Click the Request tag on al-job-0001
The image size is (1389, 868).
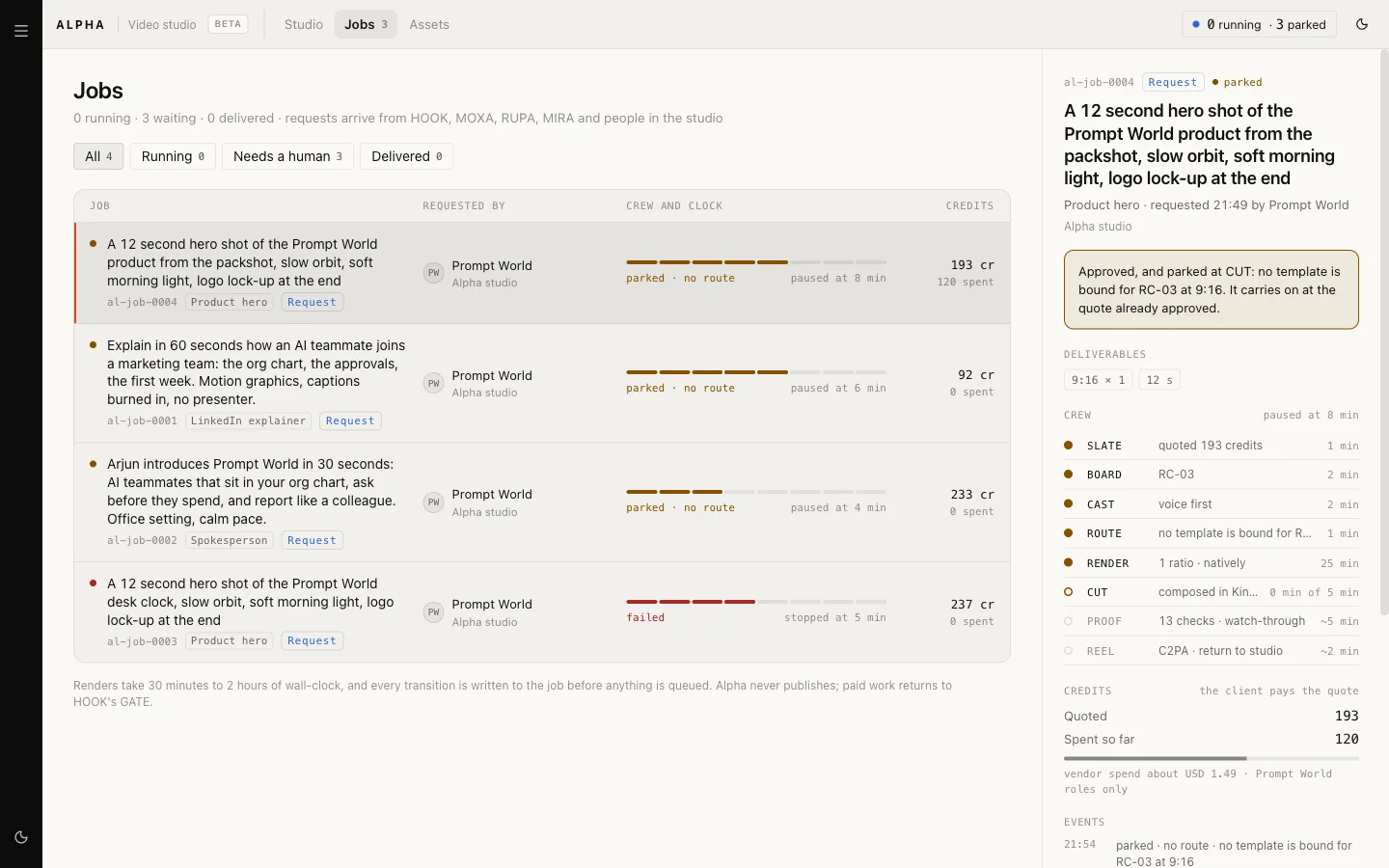point(350,421)
